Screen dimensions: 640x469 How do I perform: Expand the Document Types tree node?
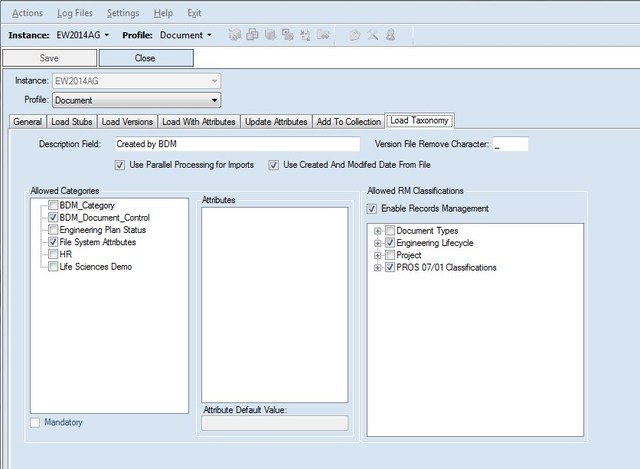coord(377,231)
